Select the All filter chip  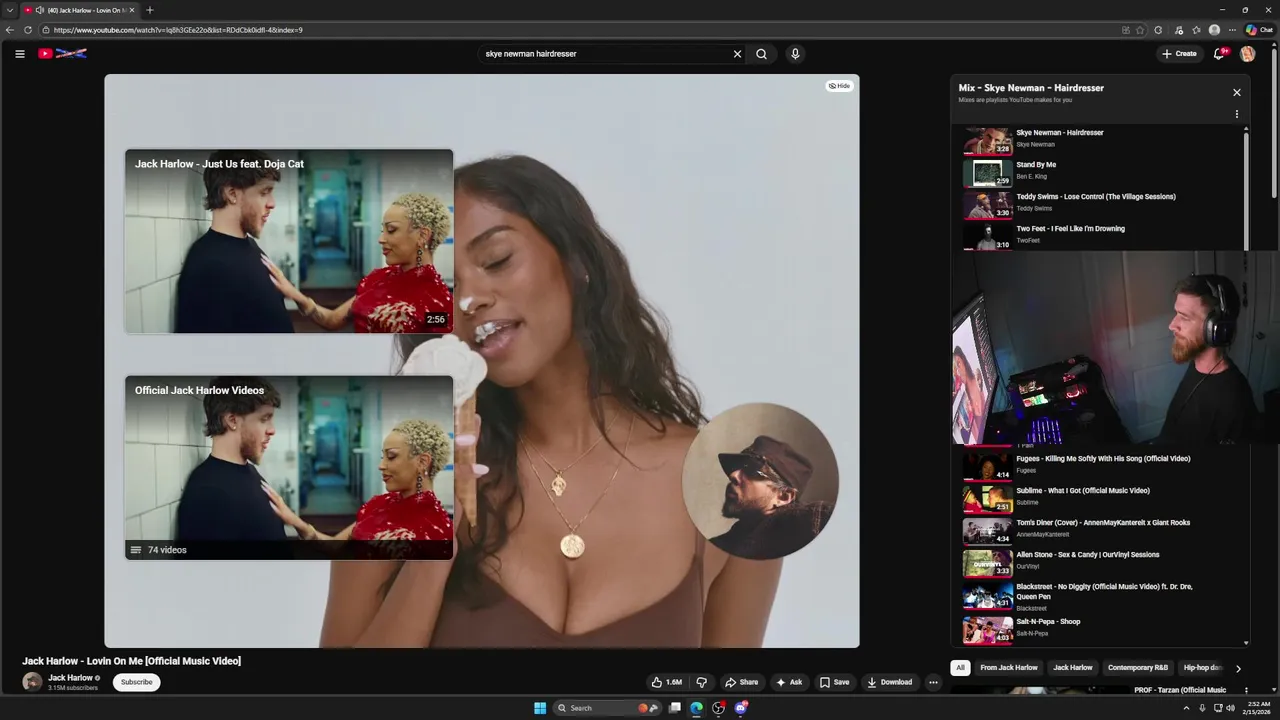click(x=960, y=667)
